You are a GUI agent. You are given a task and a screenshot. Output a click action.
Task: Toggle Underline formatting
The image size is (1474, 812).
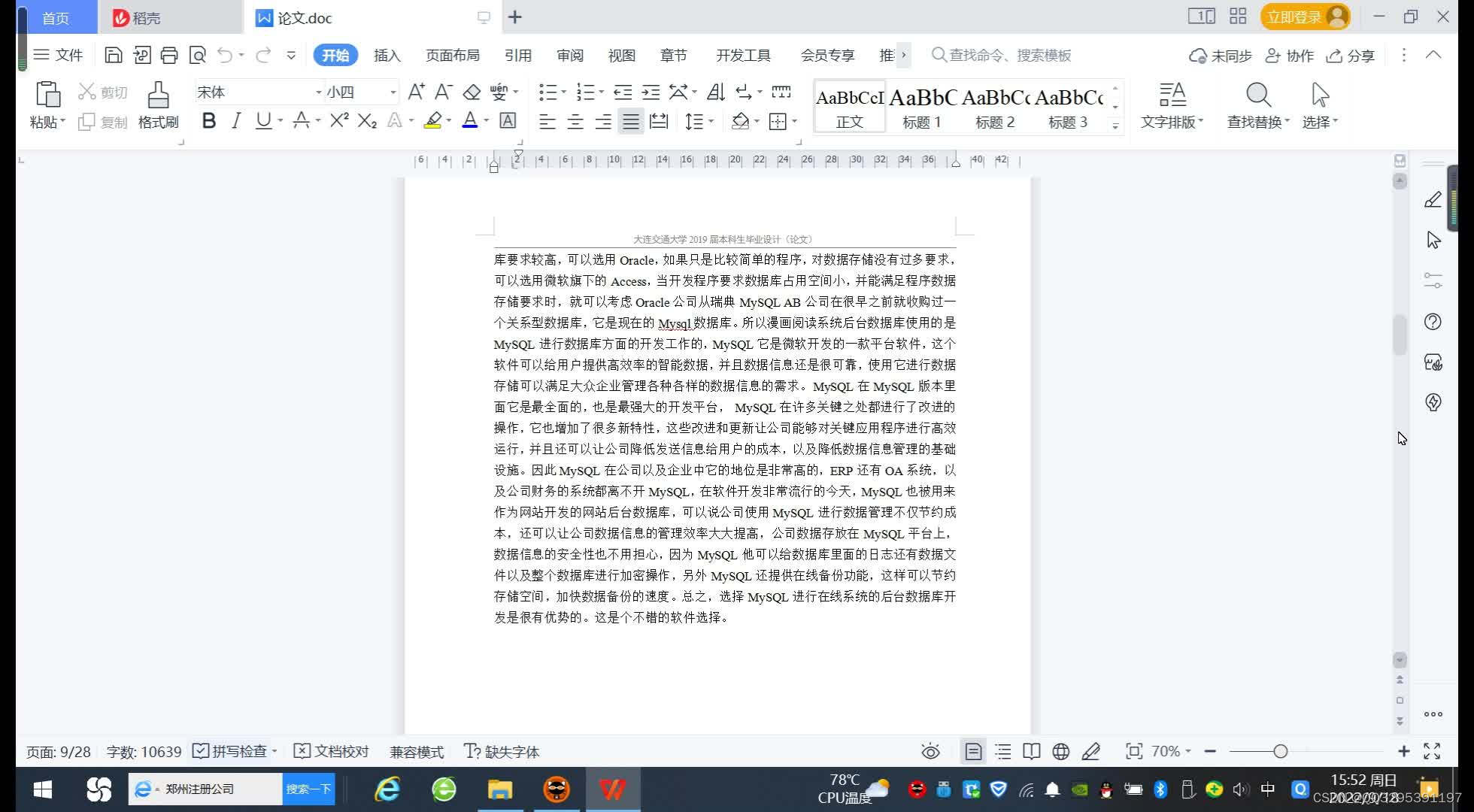(263, 120)
